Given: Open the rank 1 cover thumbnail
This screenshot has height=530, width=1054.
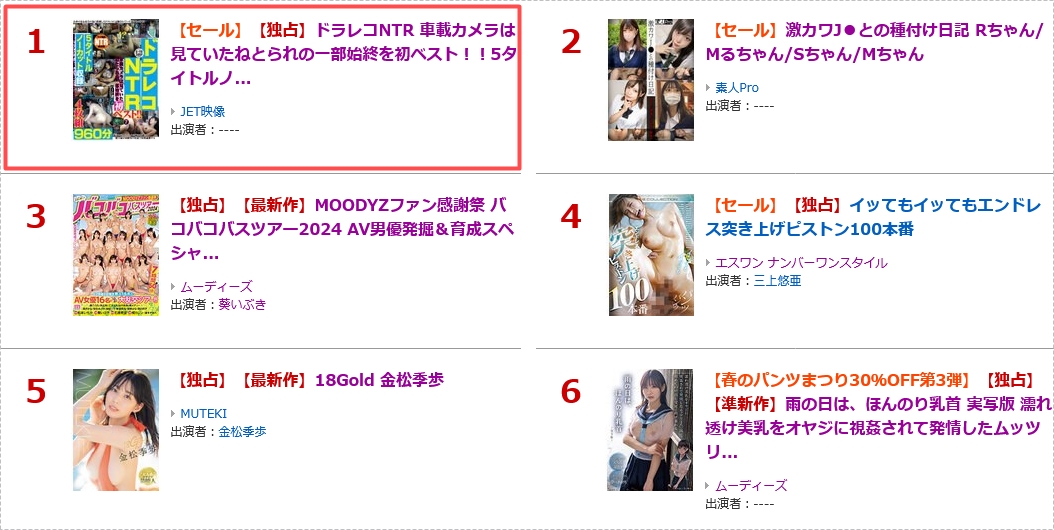Looking at the screenshot, I should click(116, 79).
